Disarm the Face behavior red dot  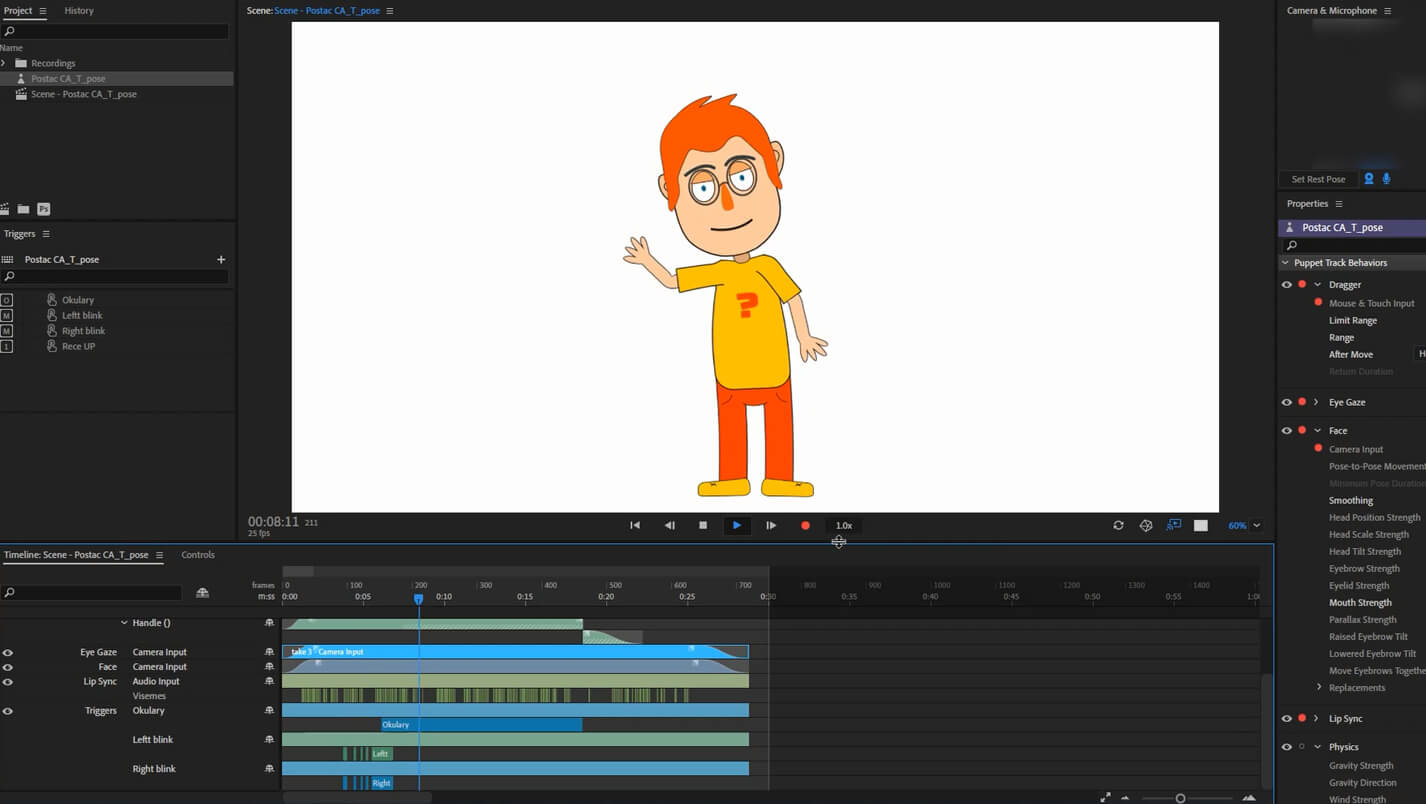[1302, 430]
